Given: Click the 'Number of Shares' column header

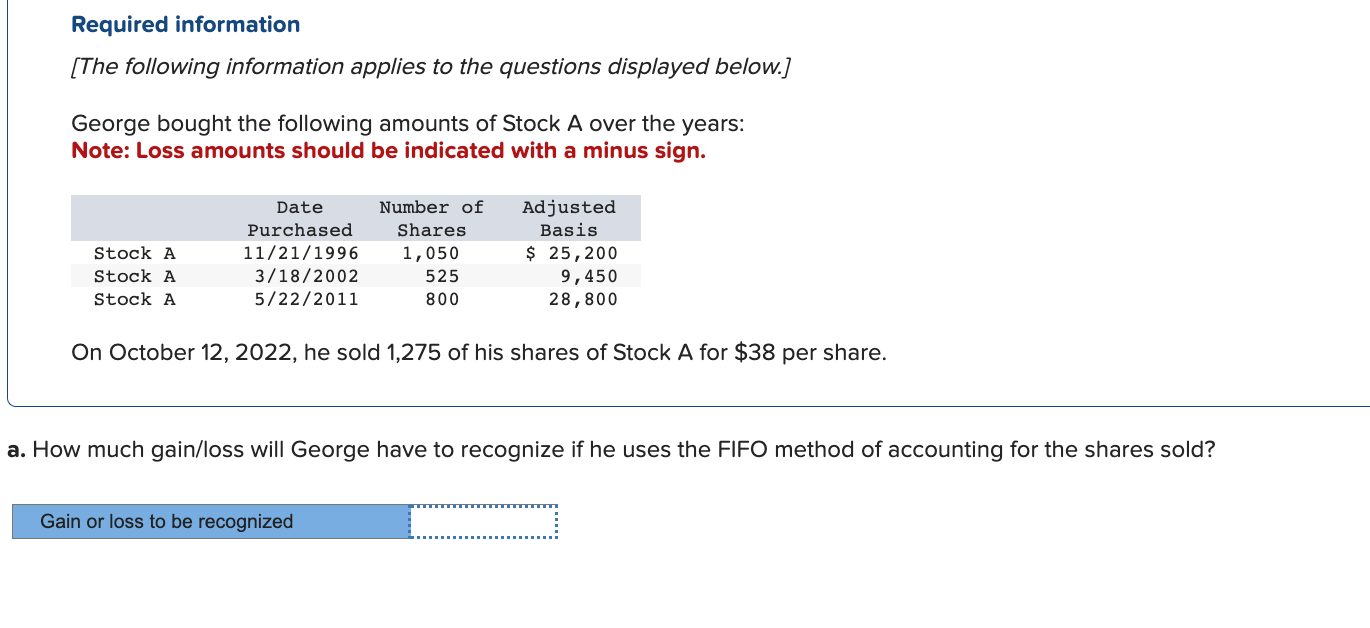Looking at the screenshot, I should click(431, 218).
